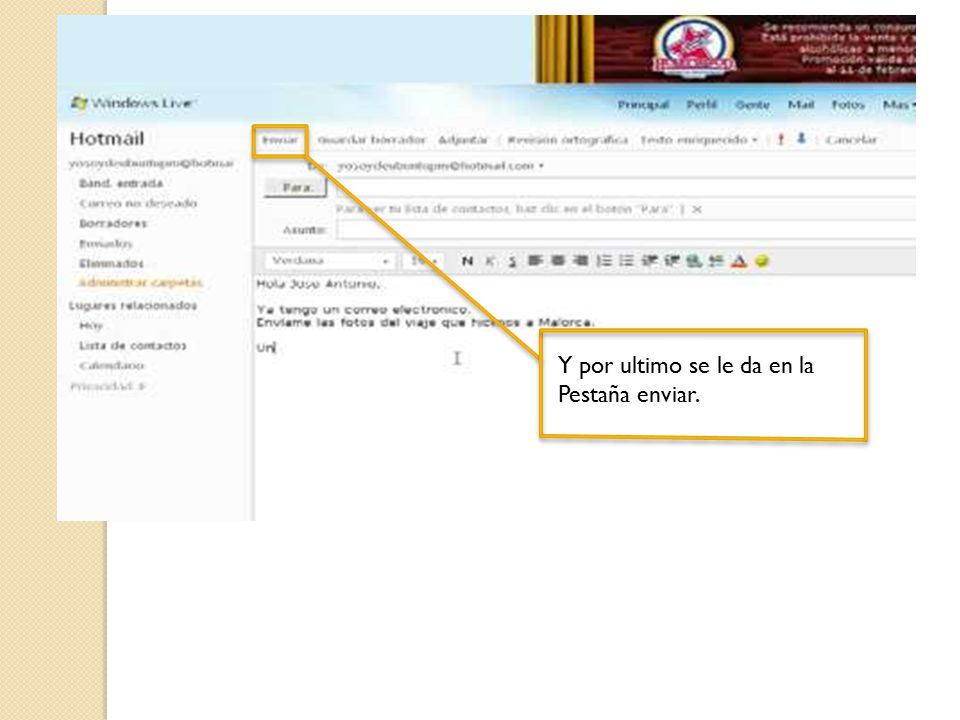Insert a numbered list
Viewport: 960px width, 720px height.
click(604, 261)
